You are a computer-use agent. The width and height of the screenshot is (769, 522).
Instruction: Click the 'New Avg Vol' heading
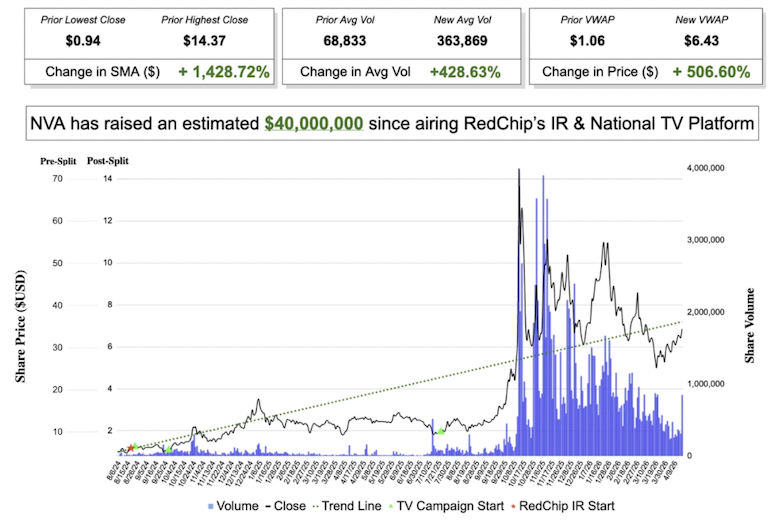[462, 20]
